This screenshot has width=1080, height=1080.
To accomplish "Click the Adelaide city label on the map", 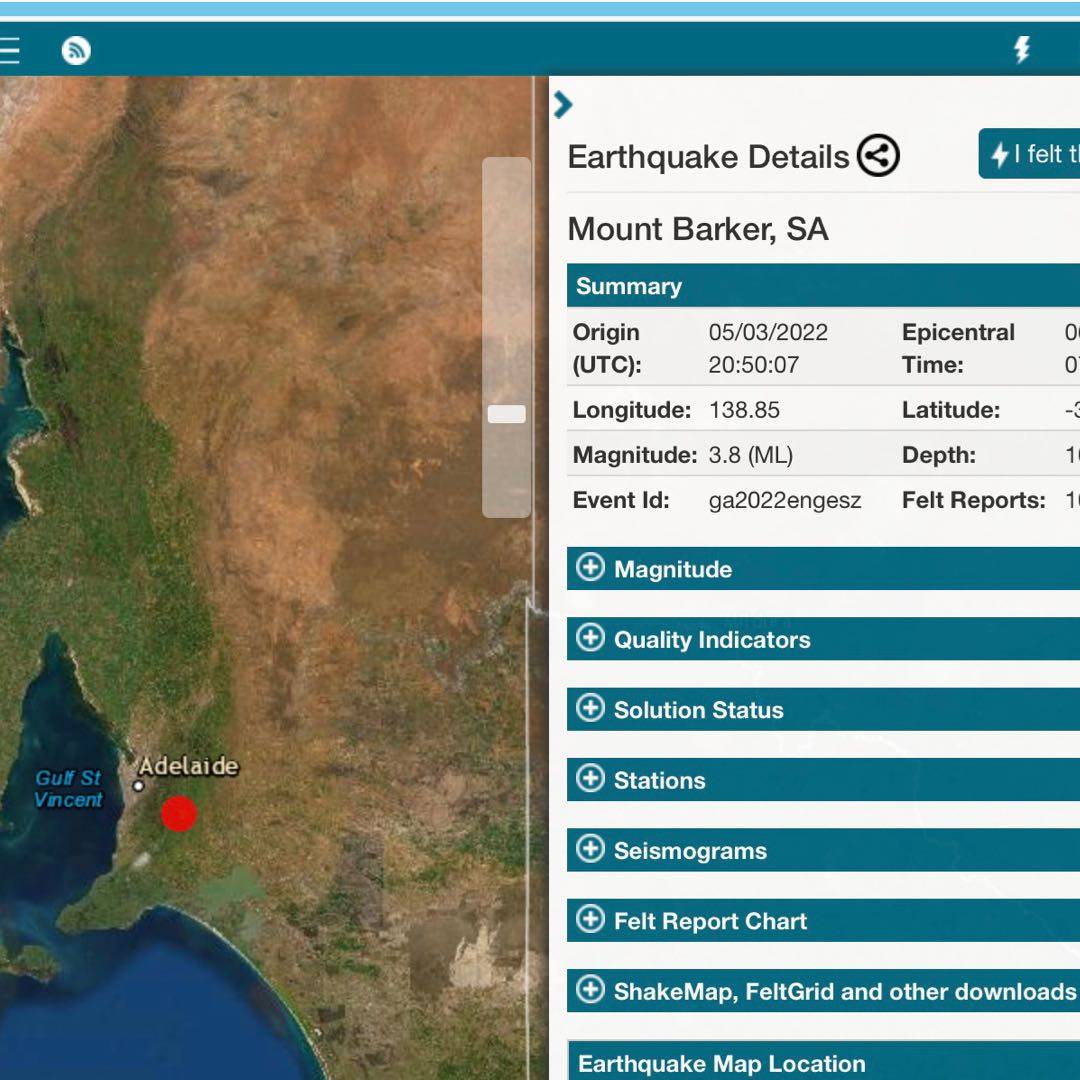I will [189, 767].
